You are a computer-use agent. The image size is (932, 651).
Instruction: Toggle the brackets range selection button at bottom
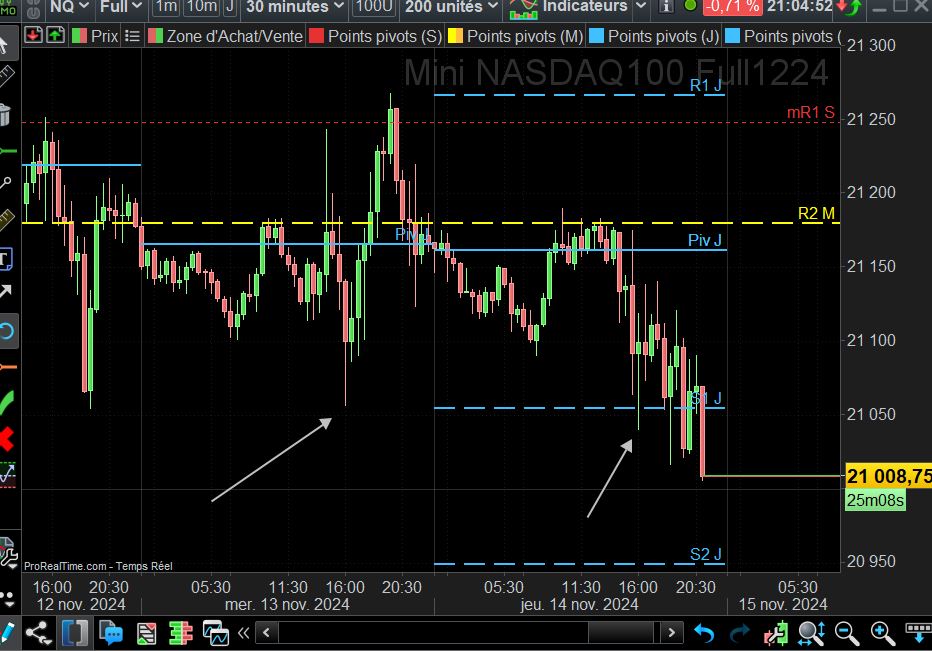coord(75,633)
